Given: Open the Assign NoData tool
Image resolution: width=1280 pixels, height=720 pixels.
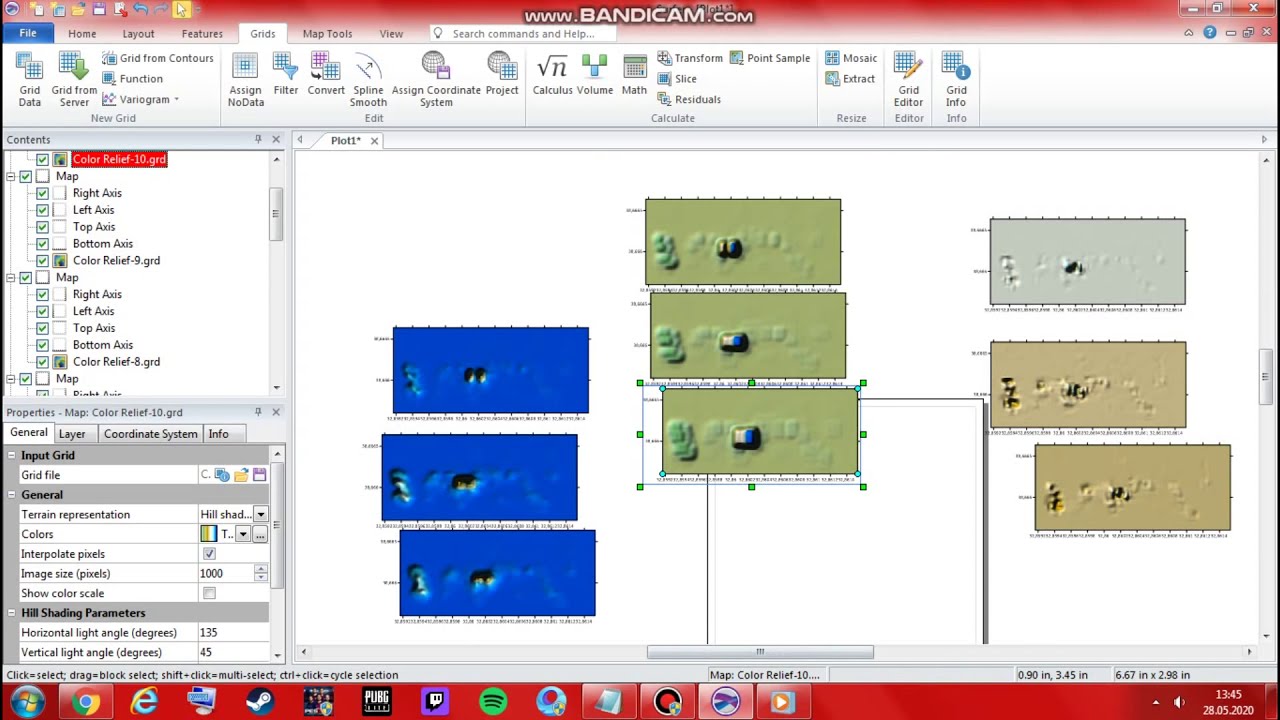Looking at the screenshot, I should [x=245, y=80].
